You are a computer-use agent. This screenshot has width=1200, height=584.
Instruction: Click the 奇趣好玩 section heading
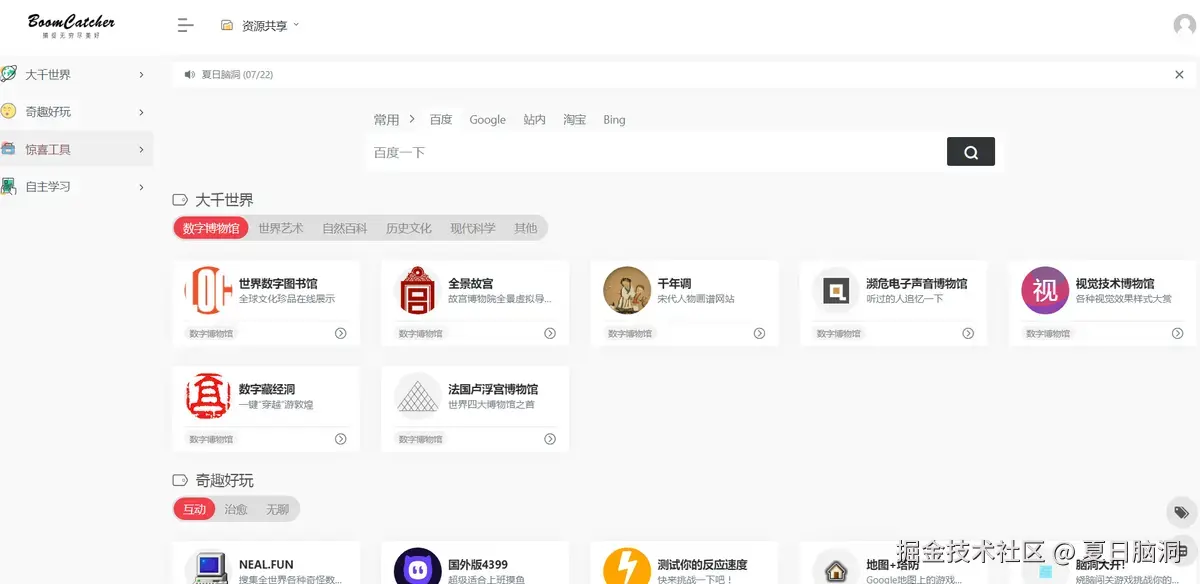(x=224, y=481)
